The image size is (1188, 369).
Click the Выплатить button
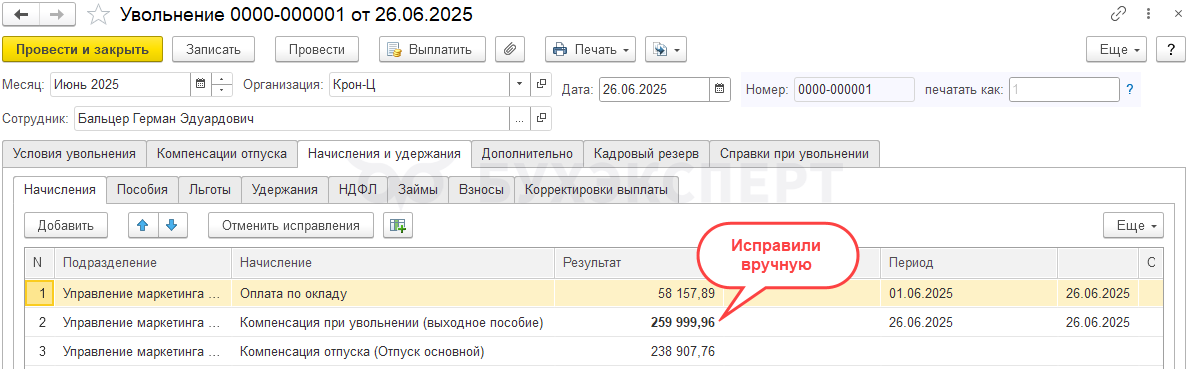click(433, 49)
